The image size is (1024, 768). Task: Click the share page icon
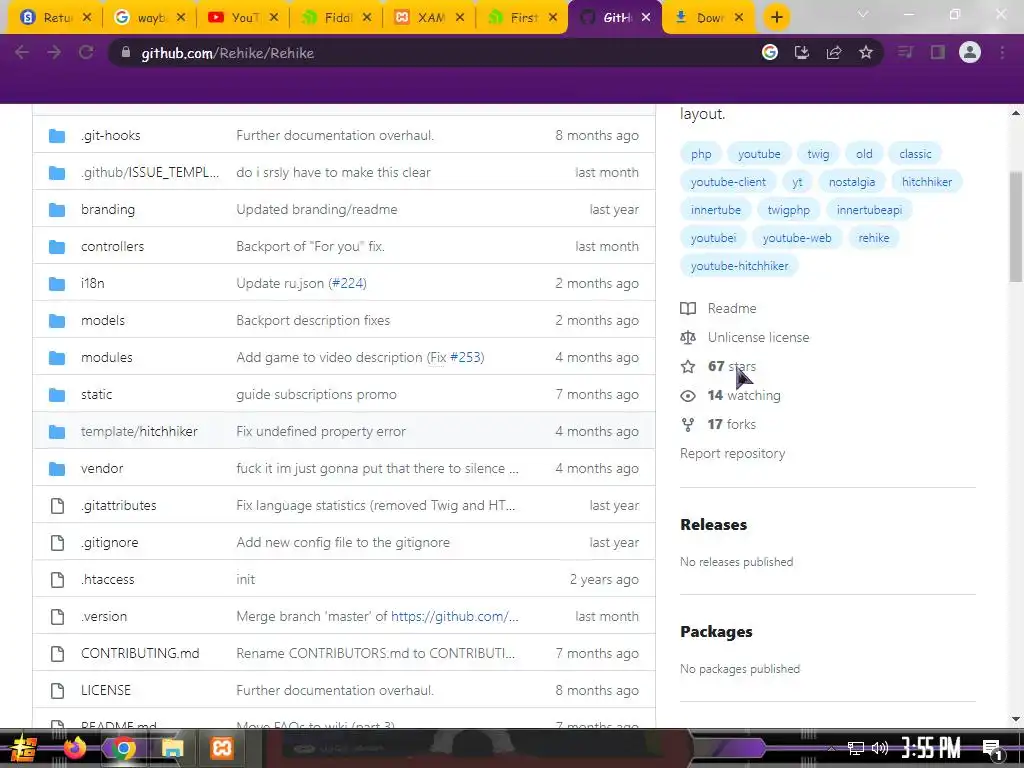pos(834,52)
